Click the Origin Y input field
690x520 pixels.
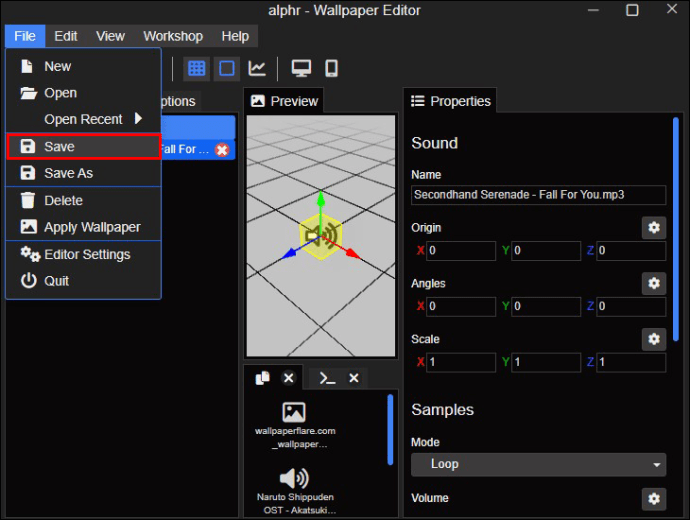pyautogui.click(x=546, y=251)
